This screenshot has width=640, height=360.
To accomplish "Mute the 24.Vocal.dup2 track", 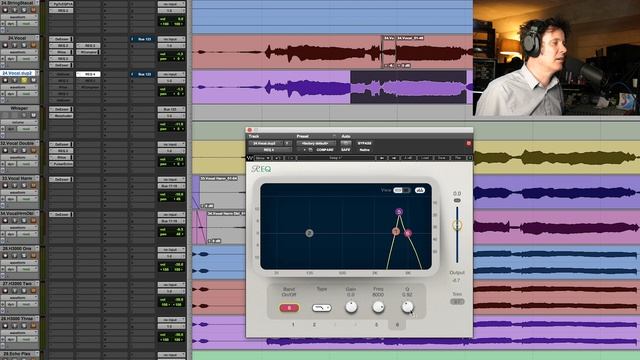I will [x=33, y=80].
